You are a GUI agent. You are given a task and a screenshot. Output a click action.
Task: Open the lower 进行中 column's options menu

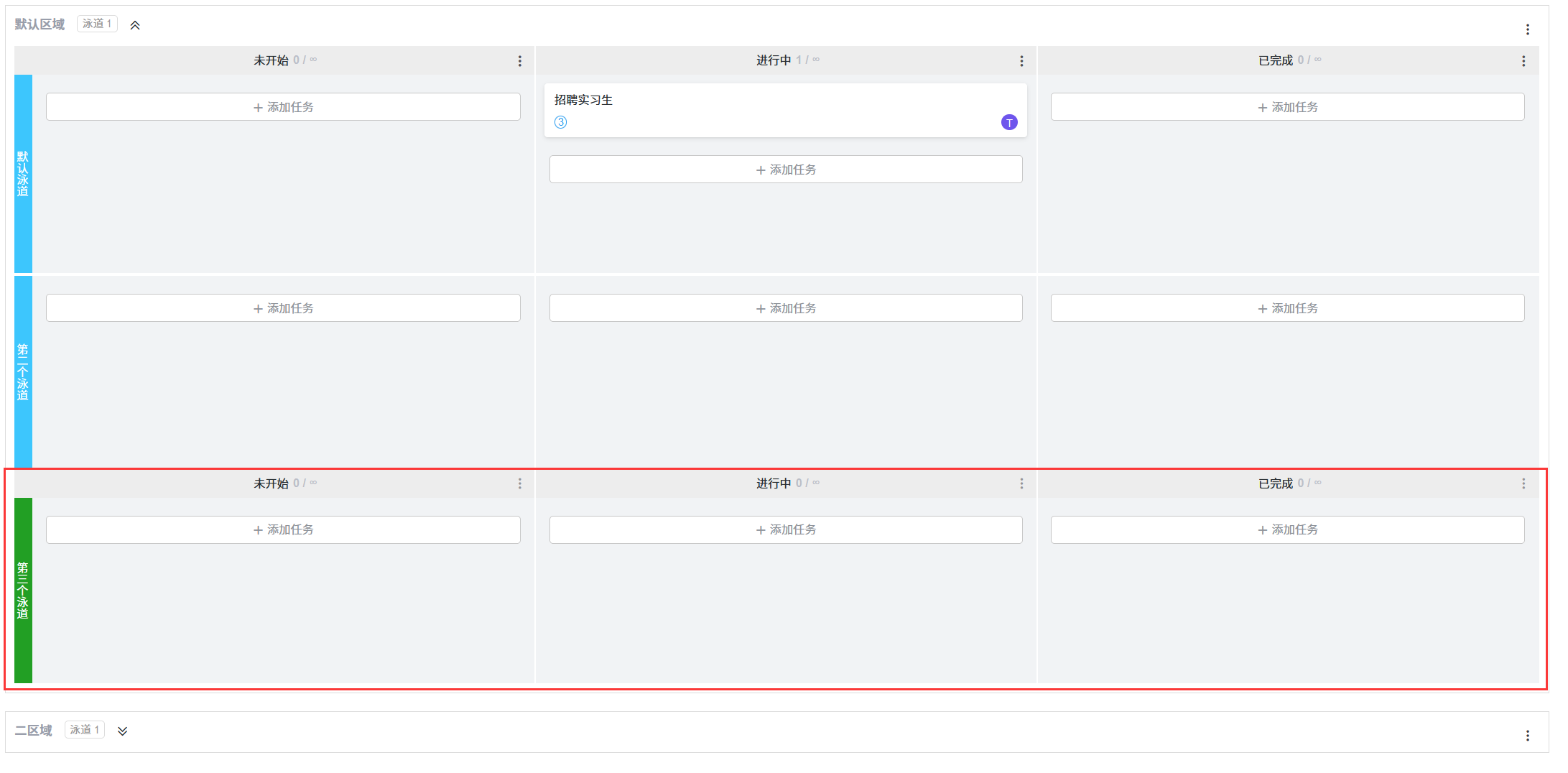tap(1021, 483)
